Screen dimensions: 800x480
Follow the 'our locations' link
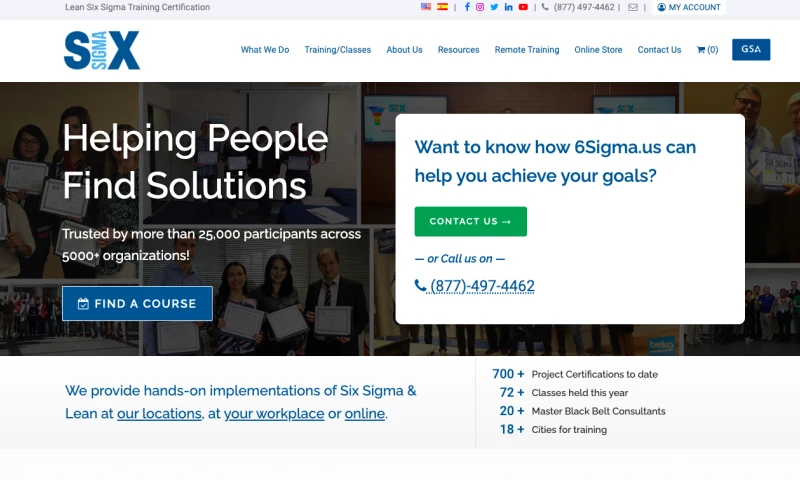click(x=159, y=413)
